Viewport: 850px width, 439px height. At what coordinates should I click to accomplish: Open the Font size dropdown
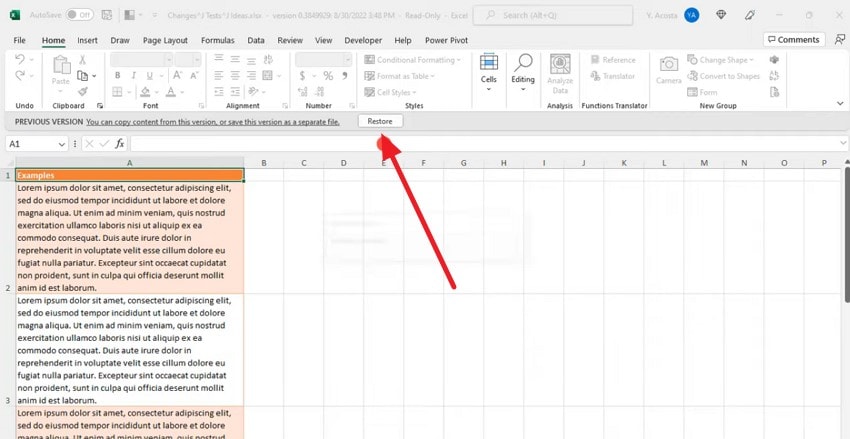196,60
